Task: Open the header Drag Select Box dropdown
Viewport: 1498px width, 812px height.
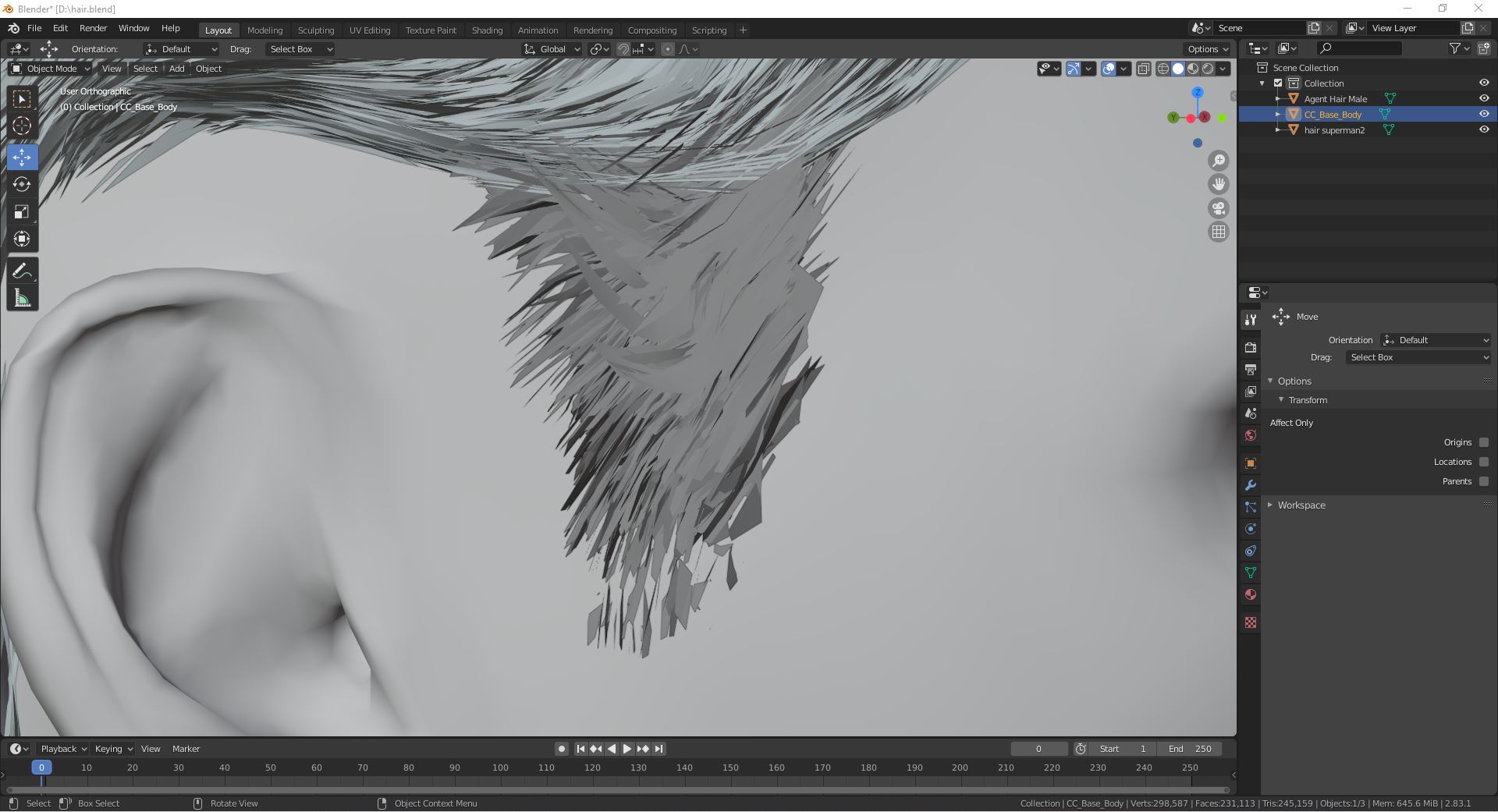Action: pyautogui.click(x=300, y=49)
